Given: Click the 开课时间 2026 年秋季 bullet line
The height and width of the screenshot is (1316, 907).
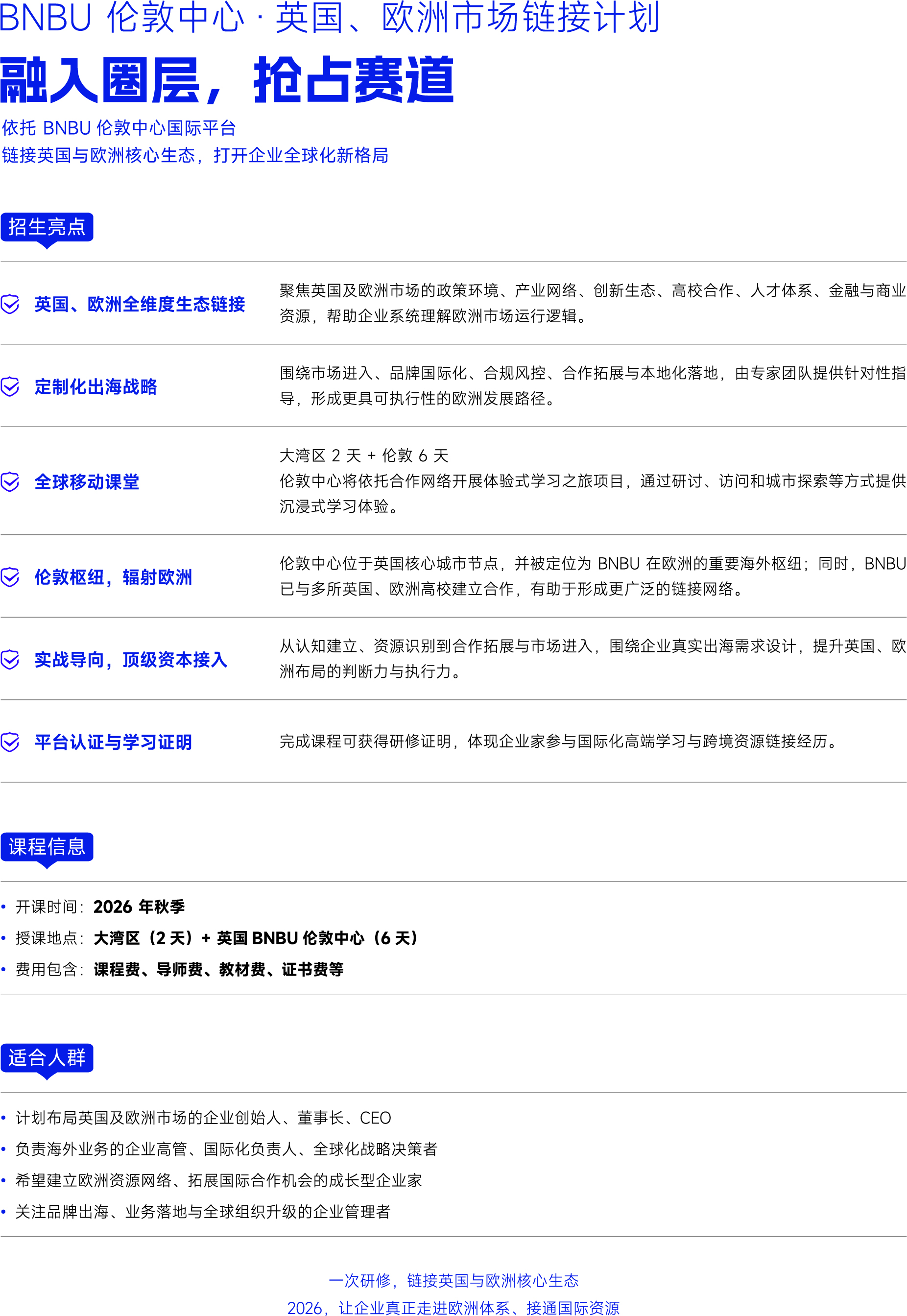Looking at the screenshot, I should coord(100,907).
